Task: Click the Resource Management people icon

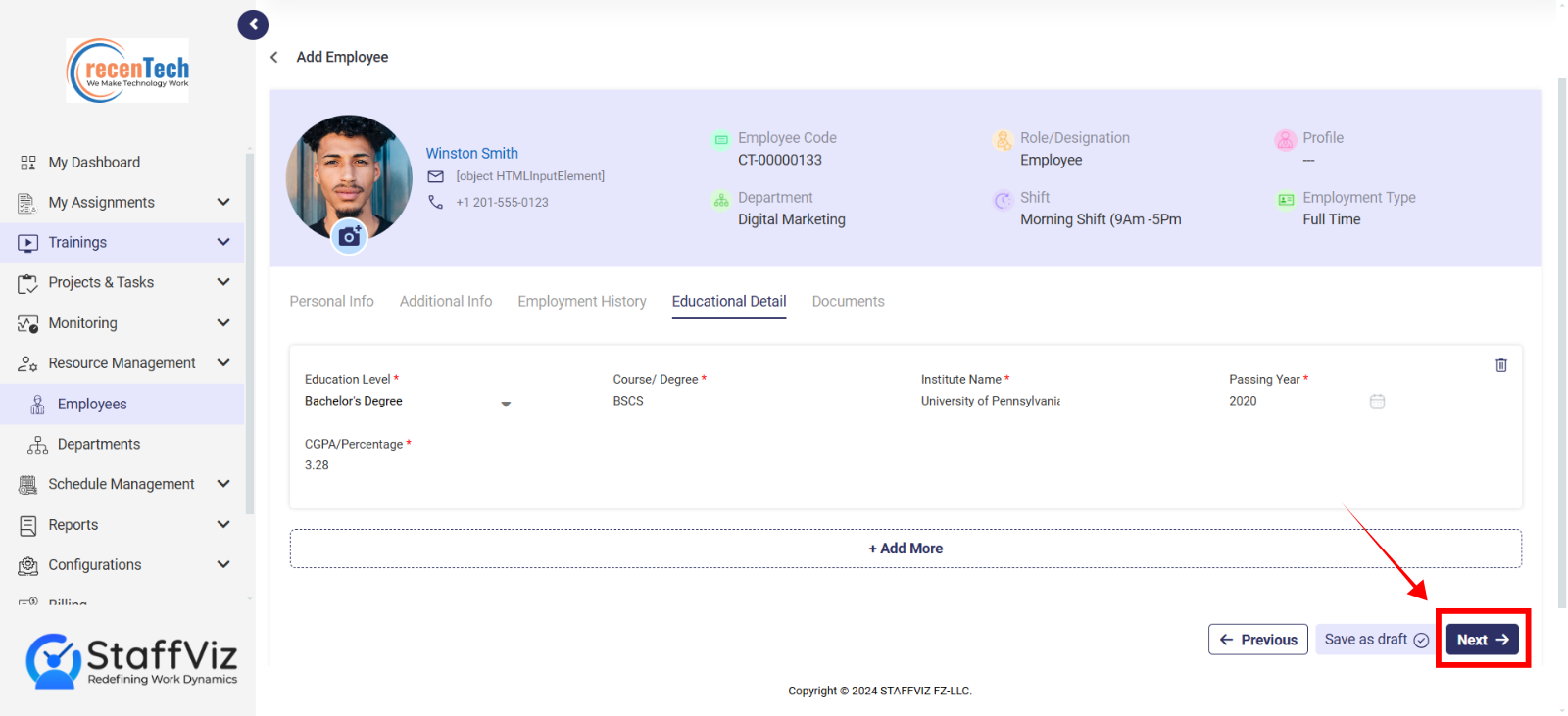Action: [27, 363]
